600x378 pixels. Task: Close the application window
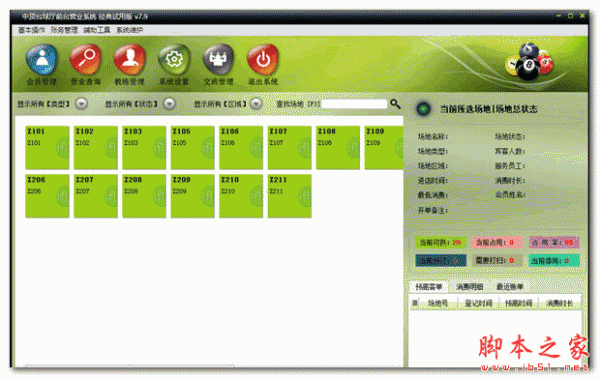[582, 16]
